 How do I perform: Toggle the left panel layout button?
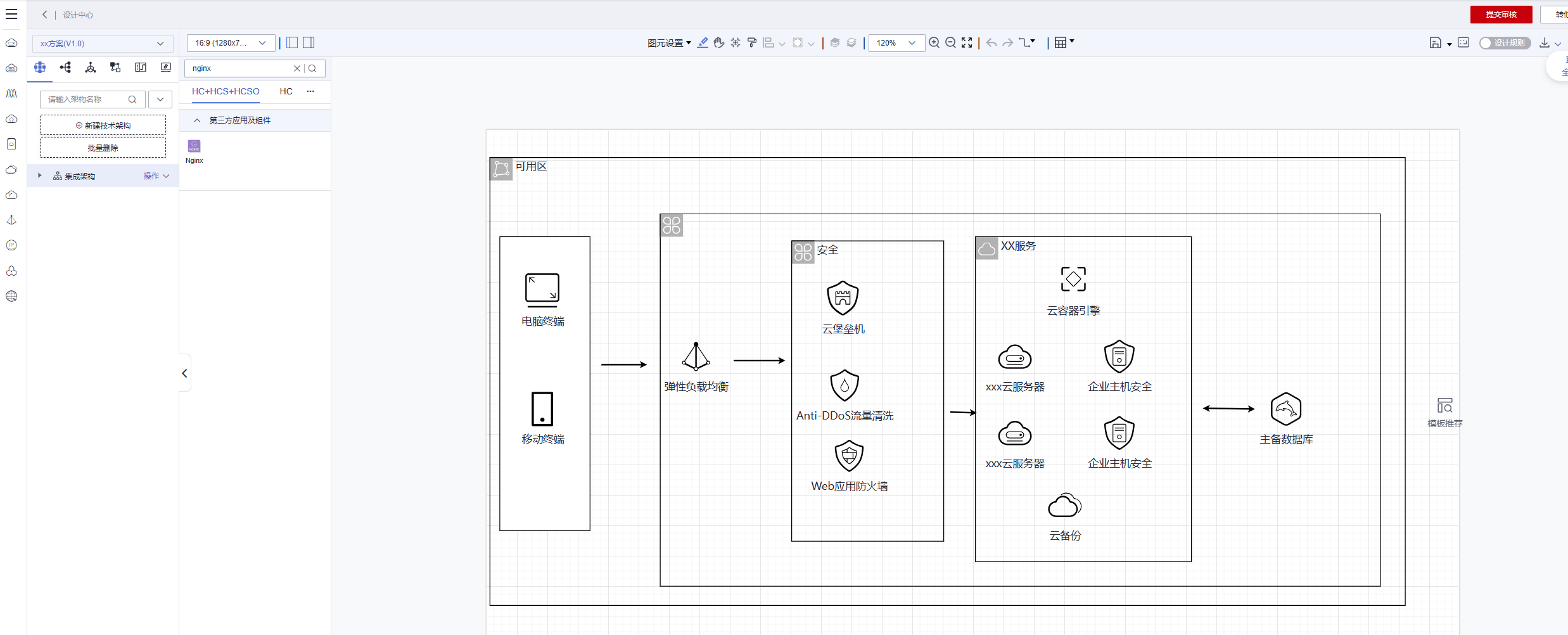point(292,42)
